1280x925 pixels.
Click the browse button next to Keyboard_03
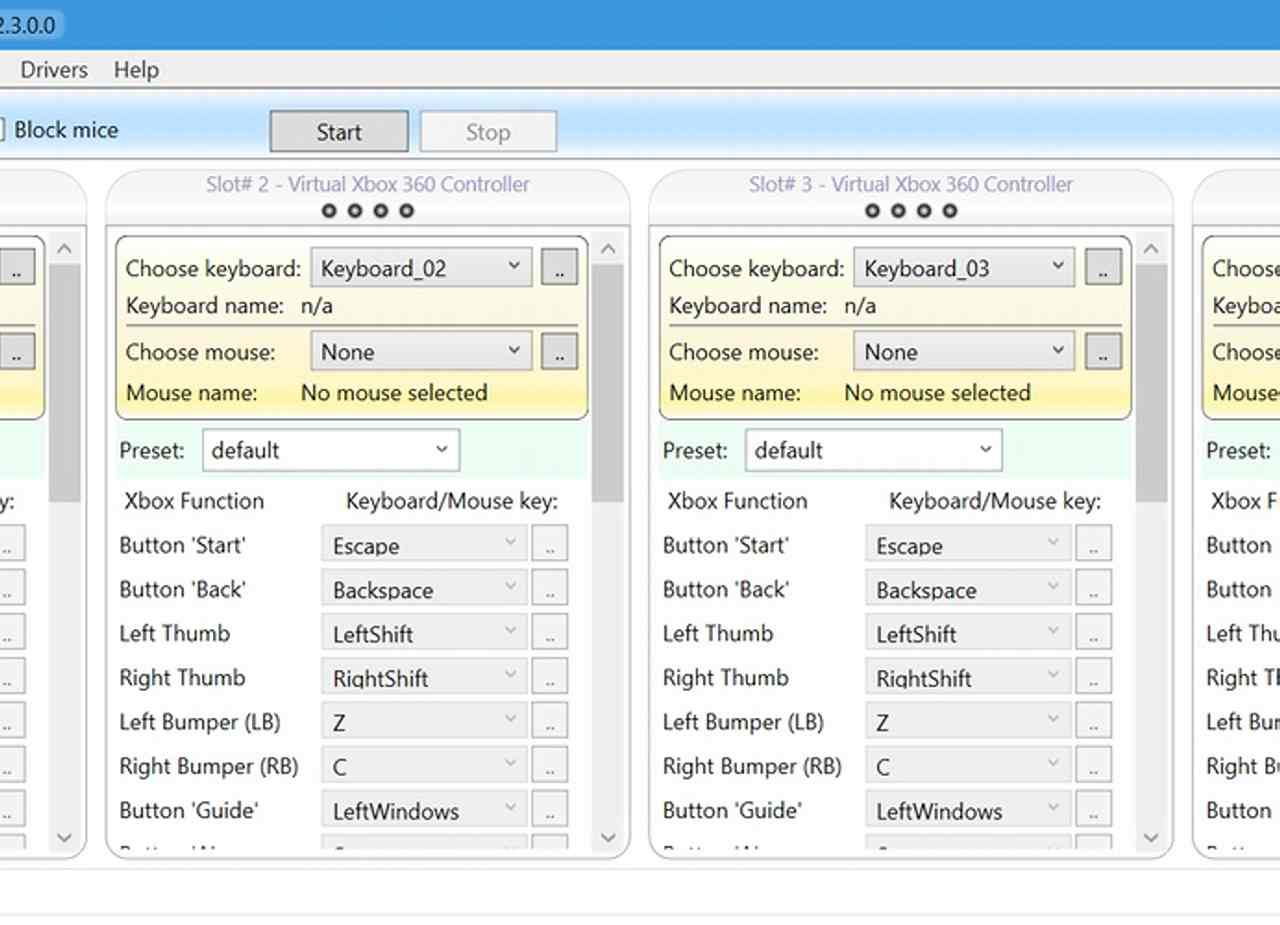pyautogui.click(x=1103, y=268)
